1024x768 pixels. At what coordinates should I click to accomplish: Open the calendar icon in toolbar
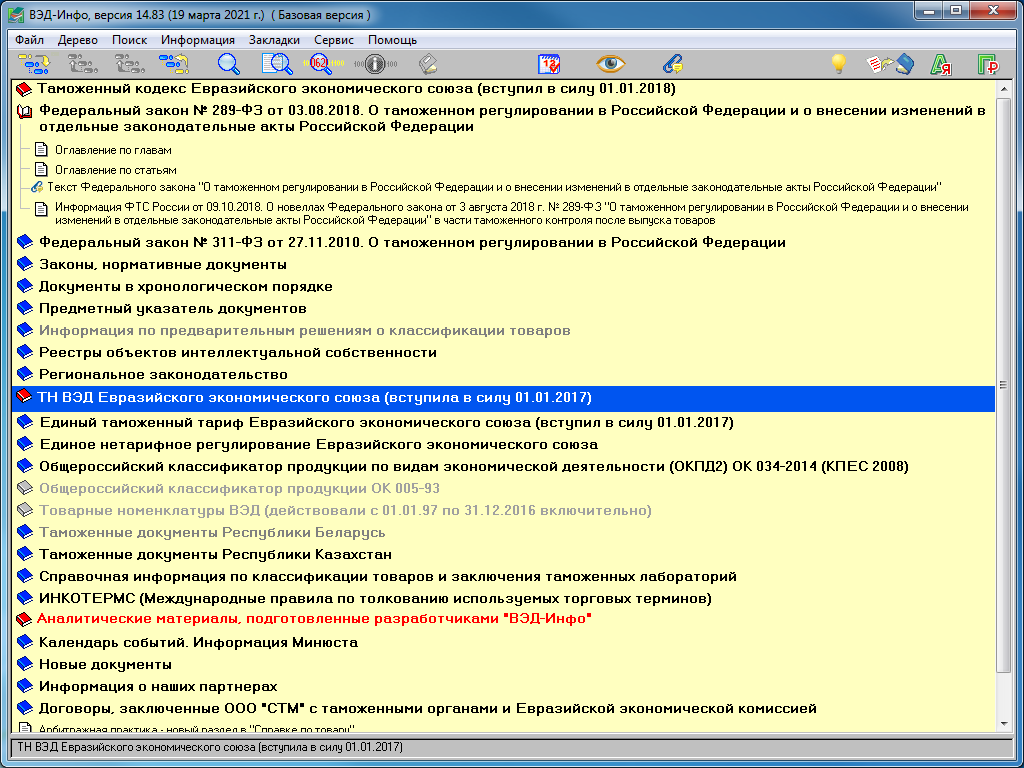(550, 64)
